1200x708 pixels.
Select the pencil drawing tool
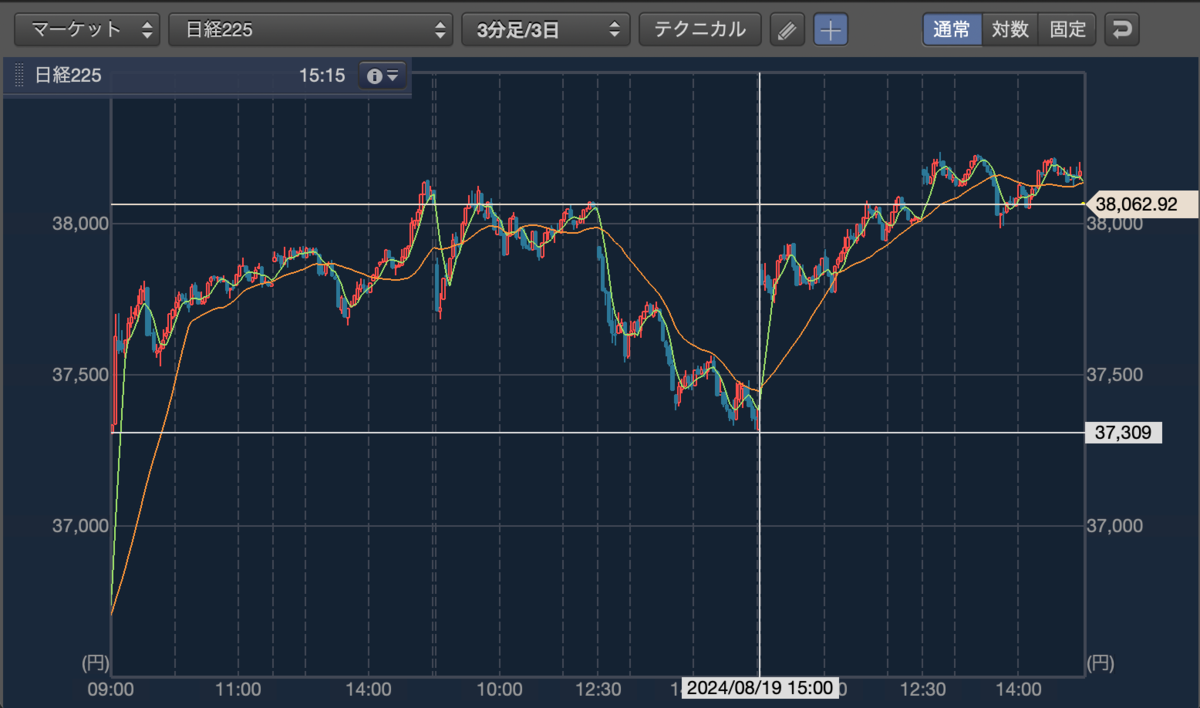point(788,30)
